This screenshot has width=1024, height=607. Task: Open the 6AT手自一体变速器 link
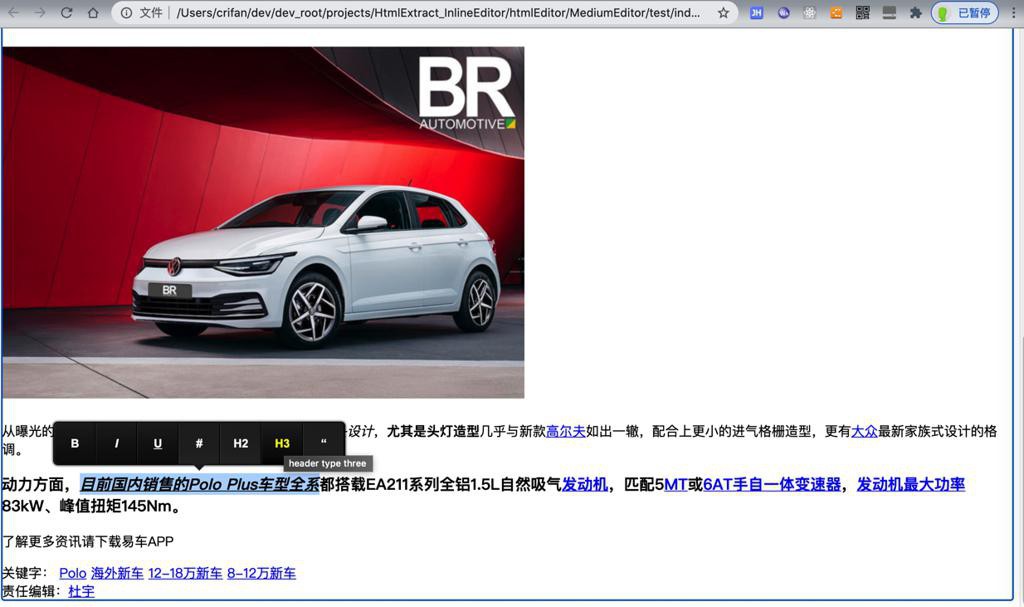(772, 485)
